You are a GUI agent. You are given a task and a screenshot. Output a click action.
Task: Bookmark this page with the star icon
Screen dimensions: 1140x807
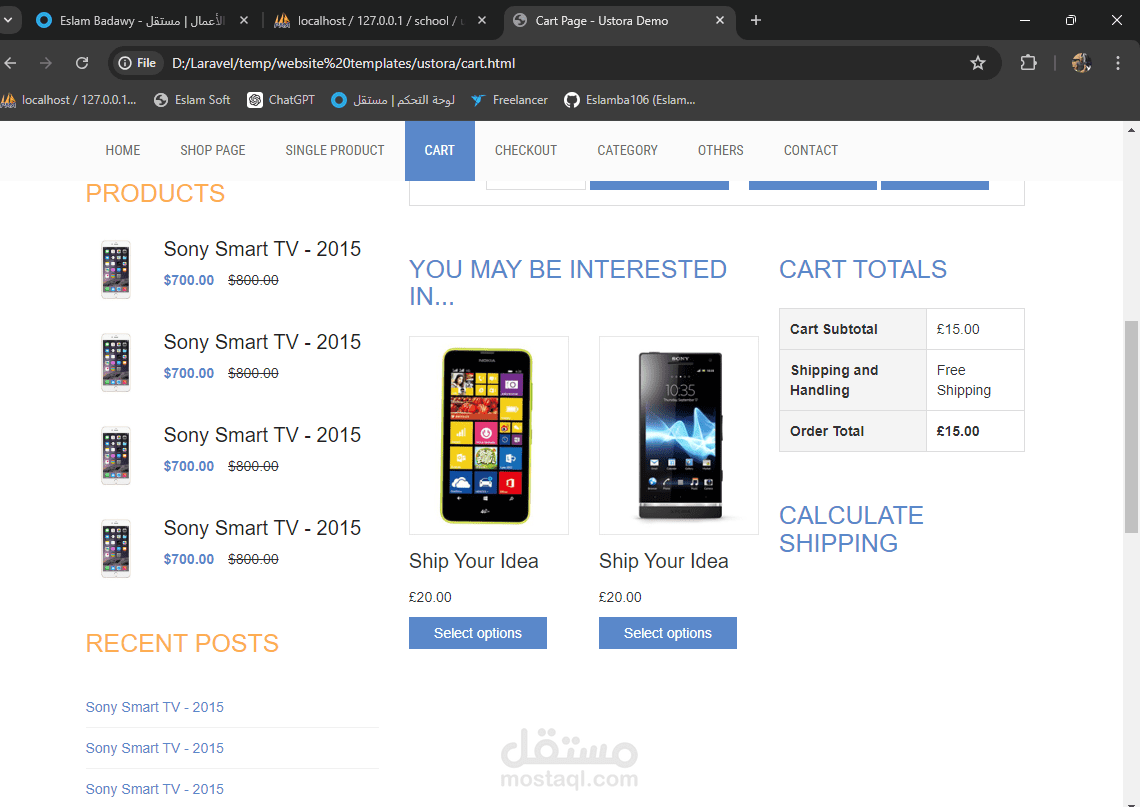[x=978, y=63]
